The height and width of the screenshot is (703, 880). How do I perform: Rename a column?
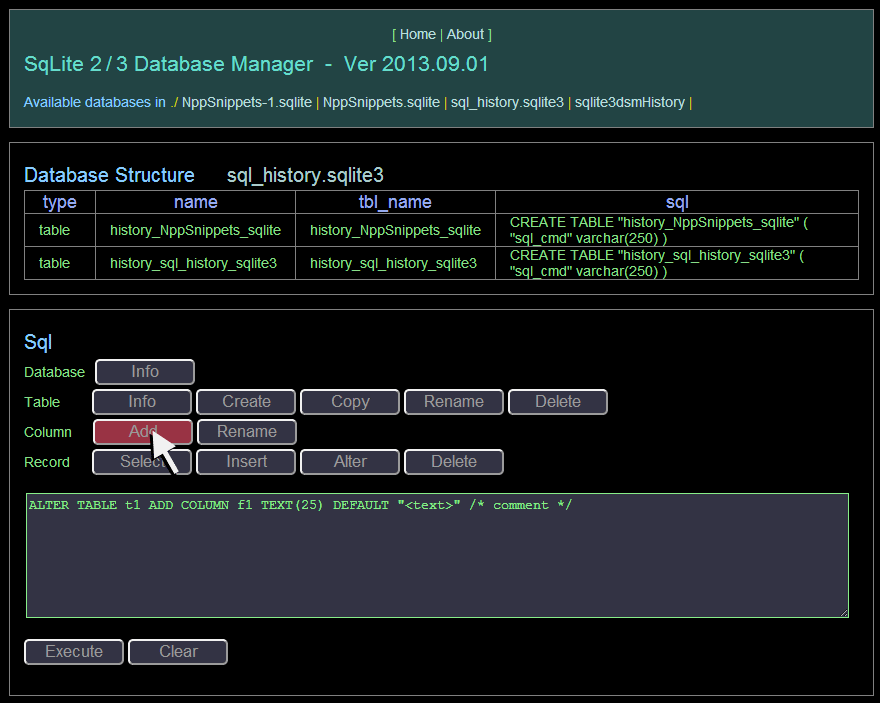[x=246, y=432]
